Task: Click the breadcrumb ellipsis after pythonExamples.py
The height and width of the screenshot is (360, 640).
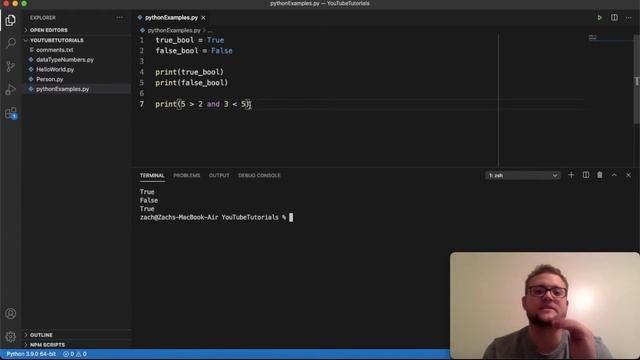Action: point(210,31)
